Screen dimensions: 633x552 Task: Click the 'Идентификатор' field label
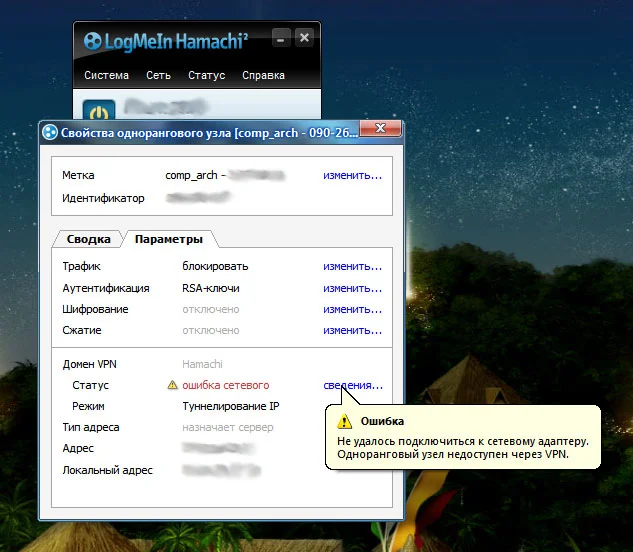pos(103,198)
